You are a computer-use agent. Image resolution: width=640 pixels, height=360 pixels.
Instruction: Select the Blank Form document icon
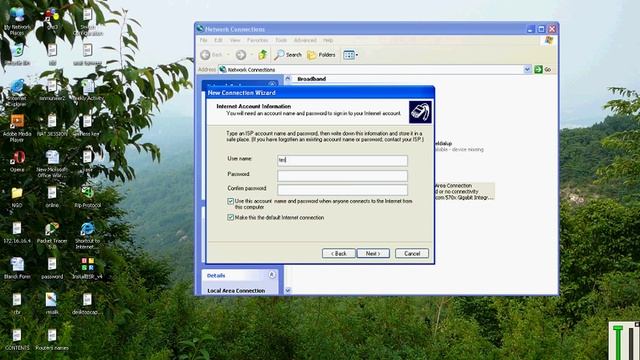[x=17, y=268]
